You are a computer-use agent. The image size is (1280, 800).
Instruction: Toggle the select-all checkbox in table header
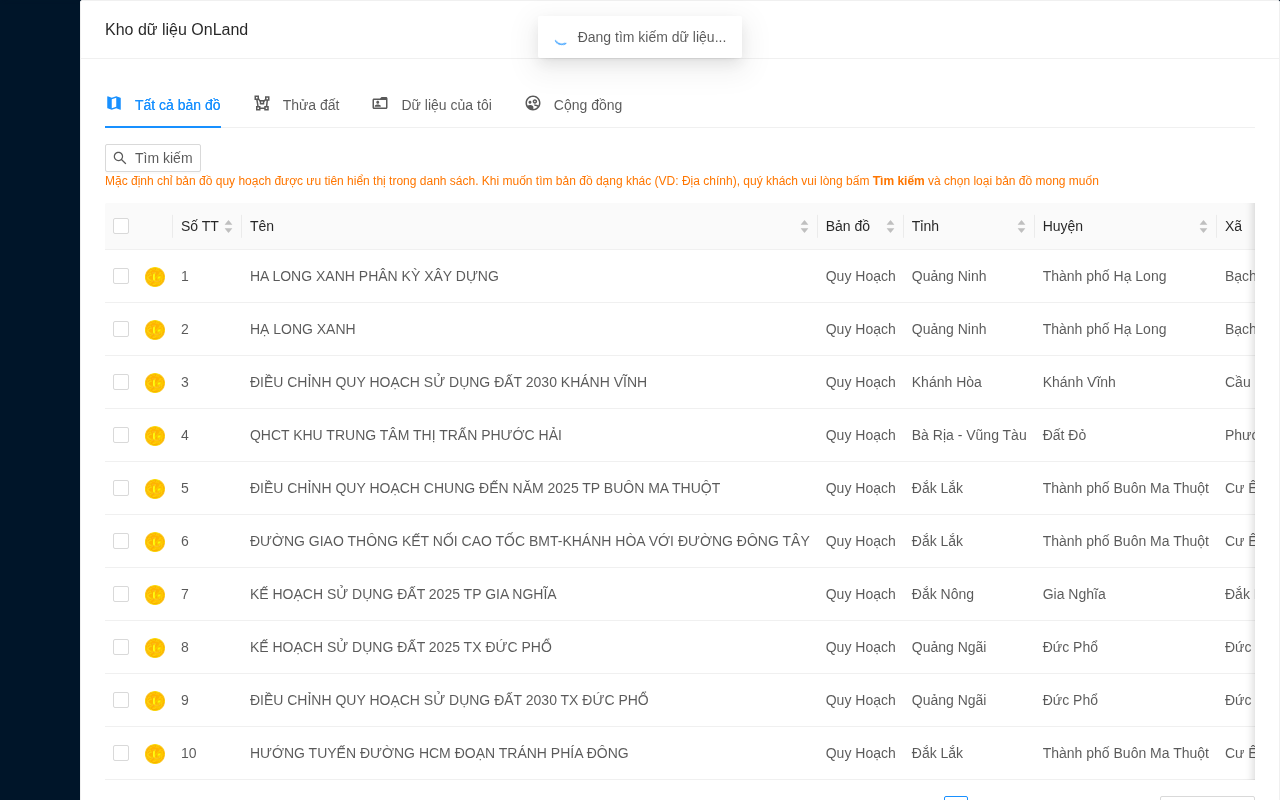pos(121,226)
